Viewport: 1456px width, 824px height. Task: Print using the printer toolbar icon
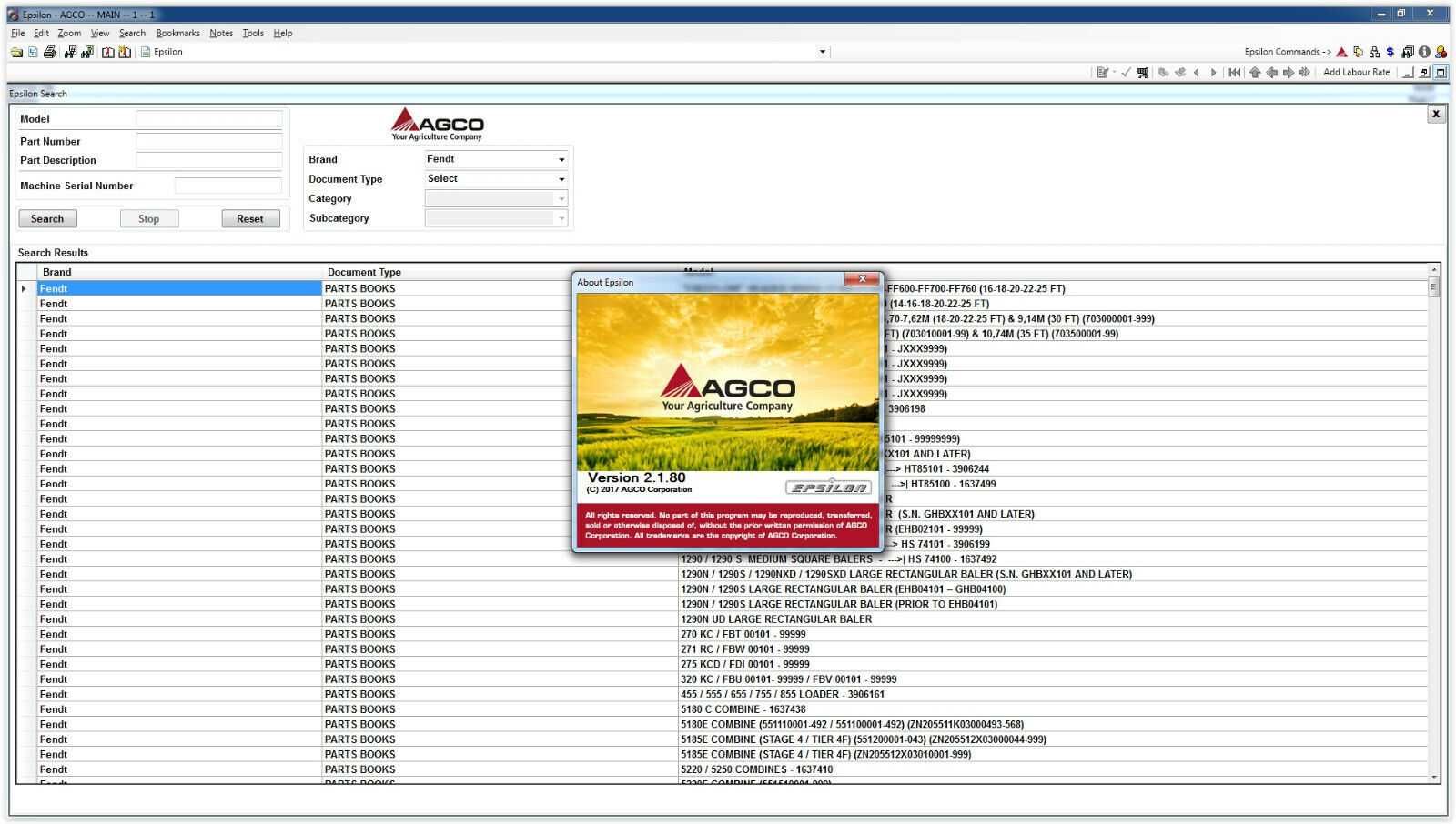49,52
